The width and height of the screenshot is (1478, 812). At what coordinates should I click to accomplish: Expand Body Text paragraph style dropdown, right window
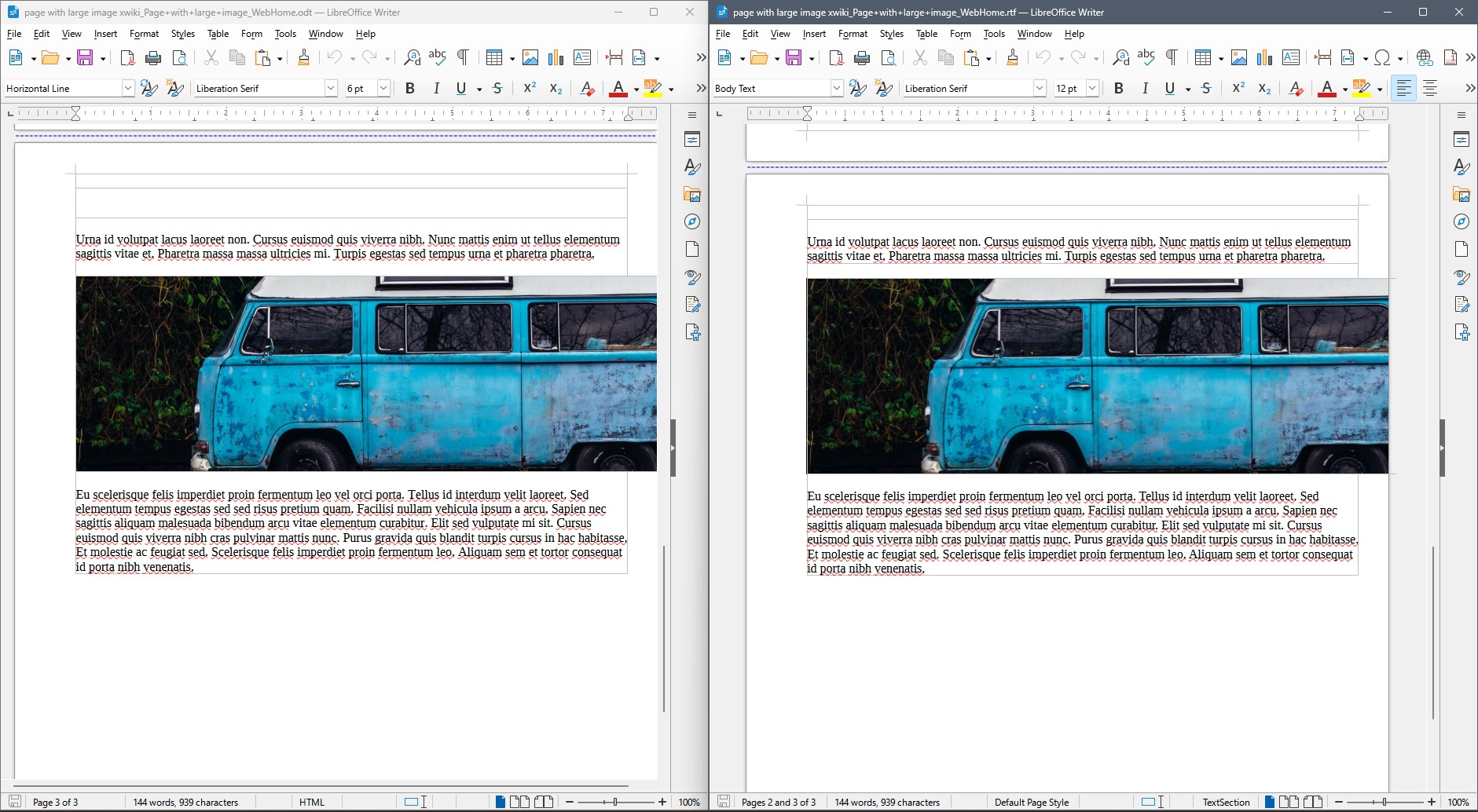[836, 88]
